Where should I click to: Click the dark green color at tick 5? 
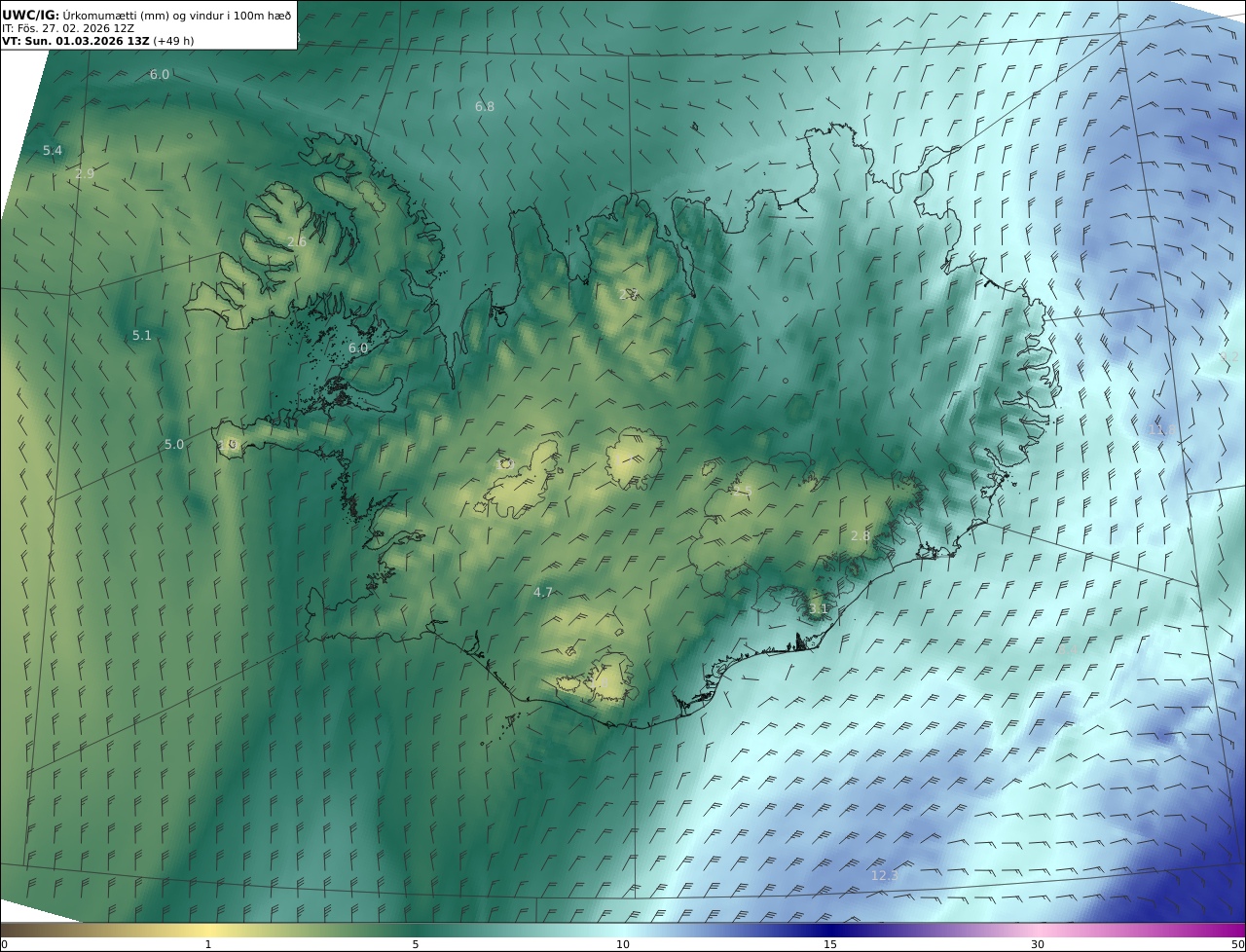[x=416, y=930]
